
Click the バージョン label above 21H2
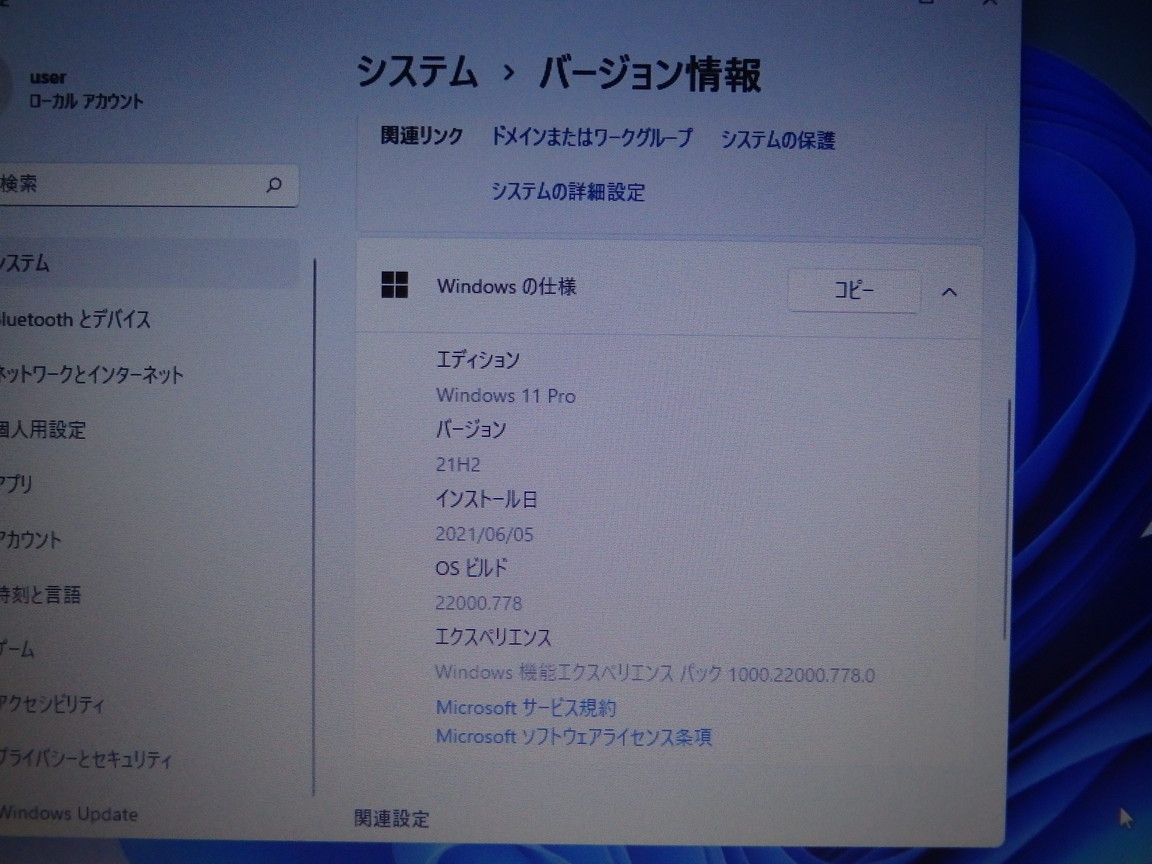tap(471, 429)
